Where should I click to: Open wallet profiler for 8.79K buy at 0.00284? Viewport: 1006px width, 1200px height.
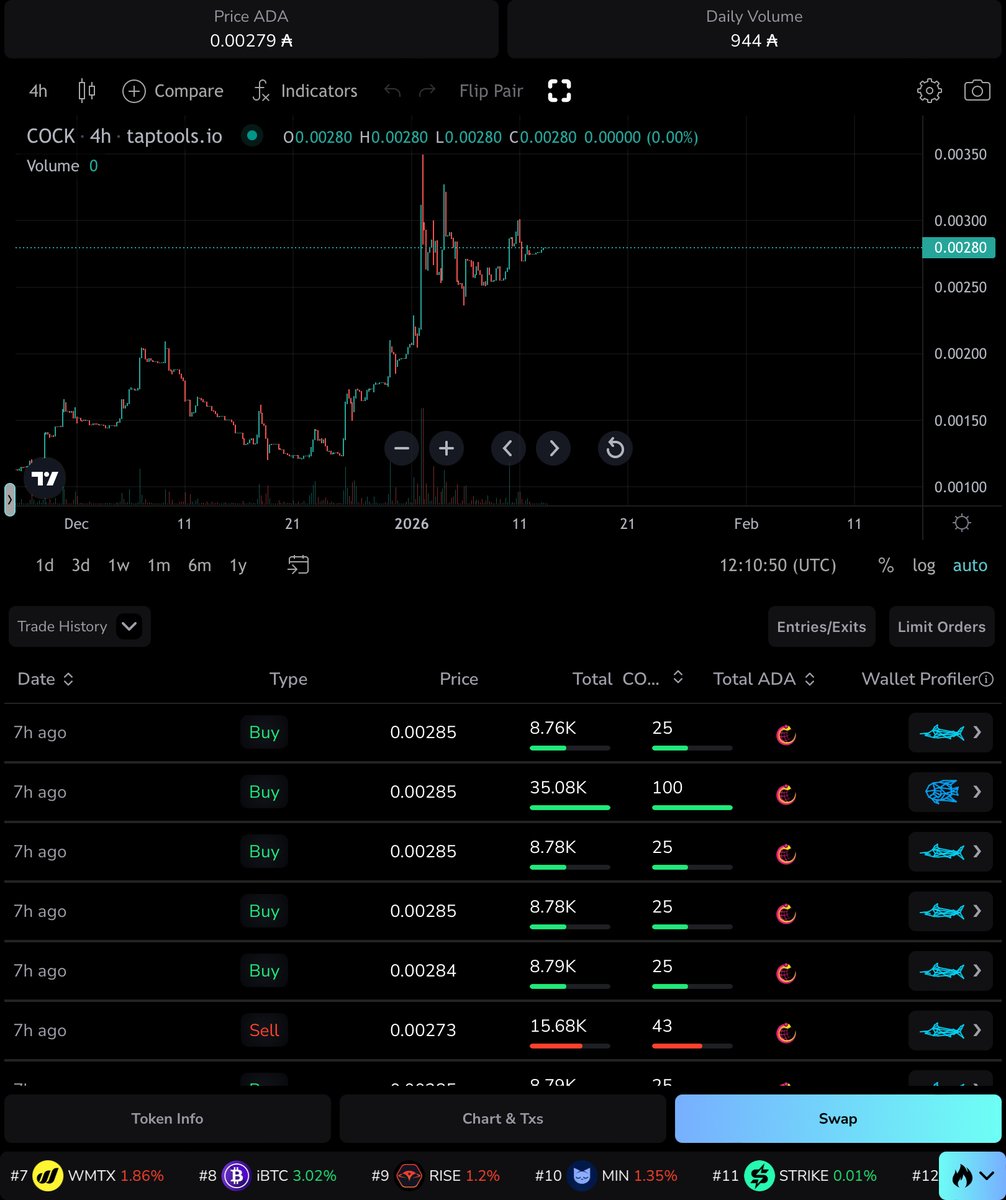(951, 971)
